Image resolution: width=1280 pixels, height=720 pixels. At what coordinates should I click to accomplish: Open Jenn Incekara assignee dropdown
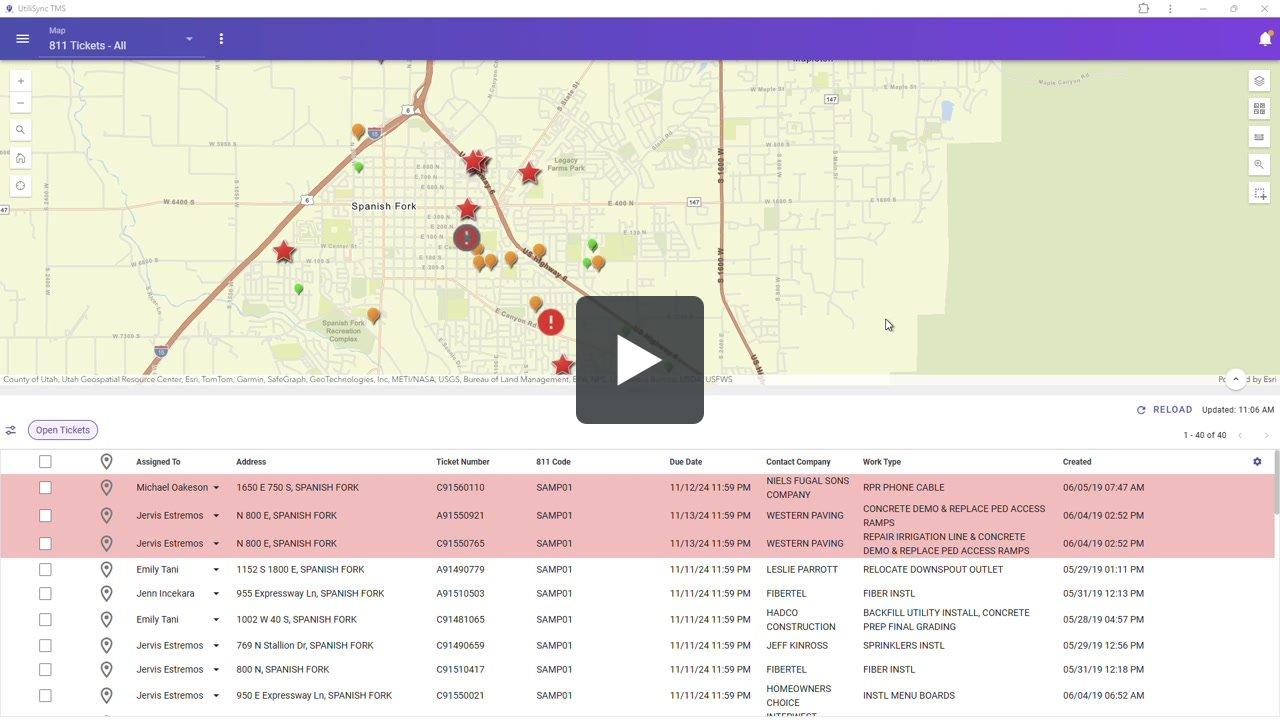click(x=216, y=594)
